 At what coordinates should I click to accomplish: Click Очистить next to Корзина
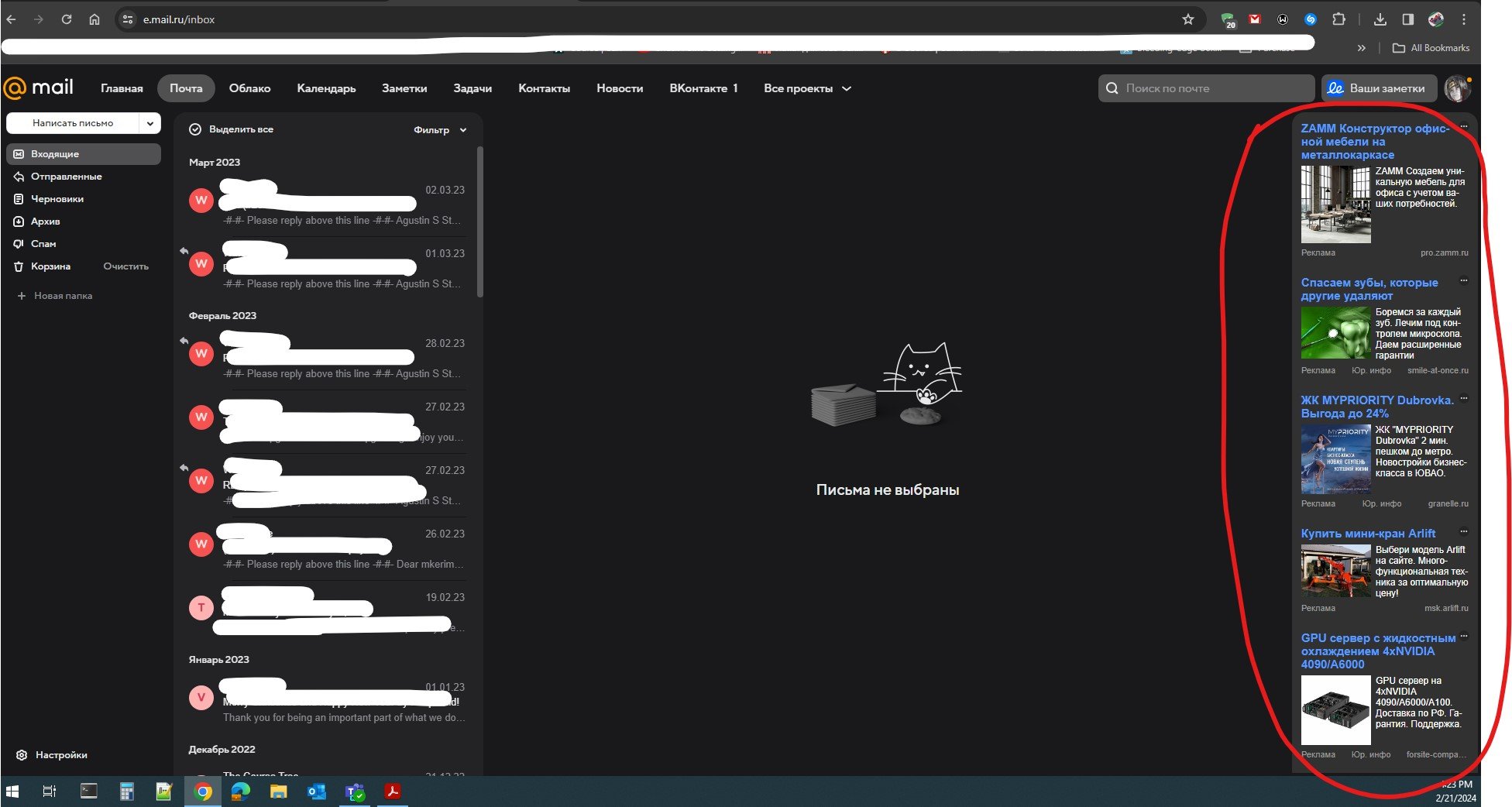125,266
